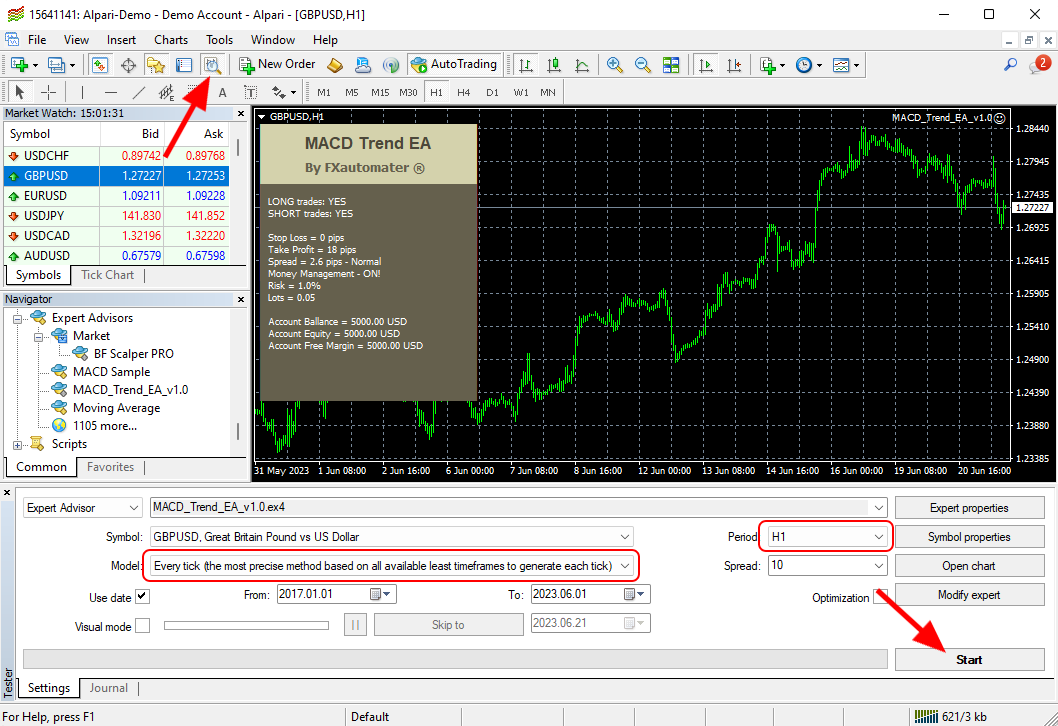The image size is (1058, 726).
Task: Switch chart timeframe to M1
Action: 324,92
